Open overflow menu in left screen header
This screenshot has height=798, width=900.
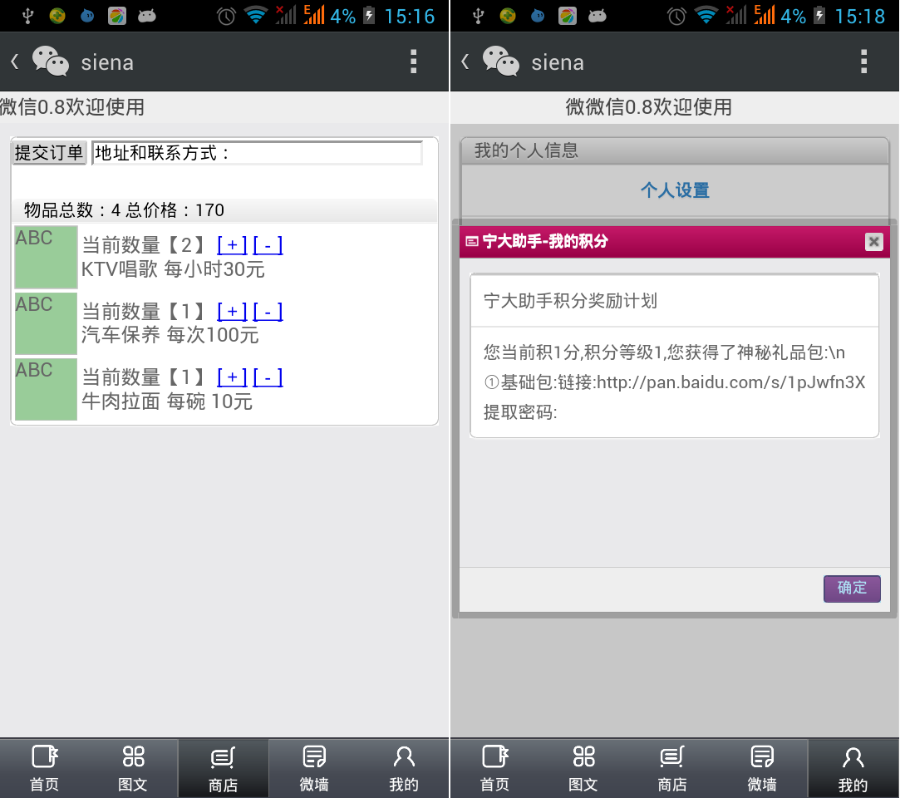point(413,61)
